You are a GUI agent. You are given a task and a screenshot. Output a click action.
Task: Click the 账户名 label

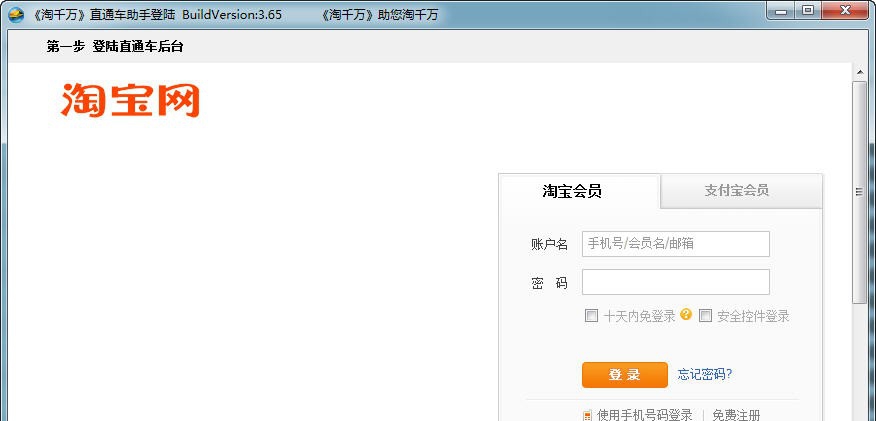coord(549,245)
